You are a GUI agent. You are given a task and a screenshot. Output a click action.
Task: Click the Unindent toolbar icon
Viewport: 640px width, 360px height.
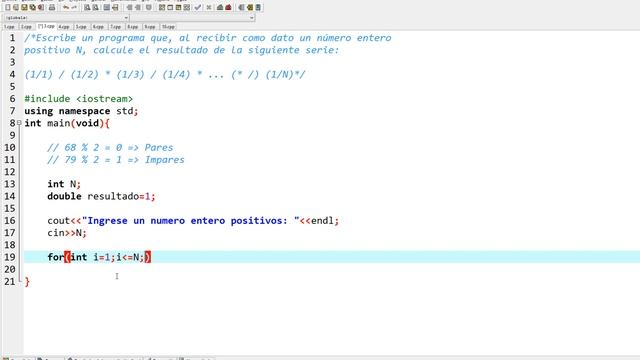(x=138, y=7)
